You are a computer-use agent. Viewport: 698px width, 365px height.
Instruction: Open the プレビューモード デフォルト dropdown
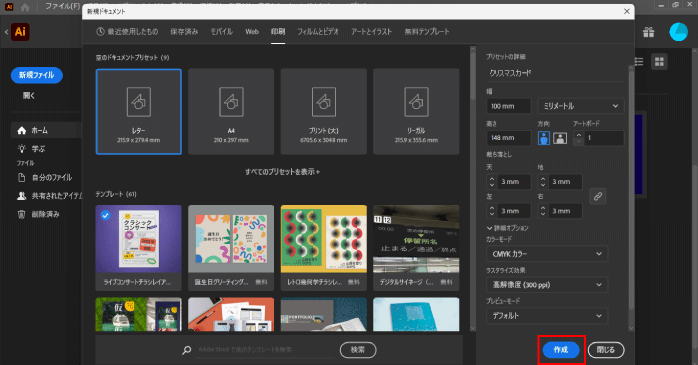[547, 316]
